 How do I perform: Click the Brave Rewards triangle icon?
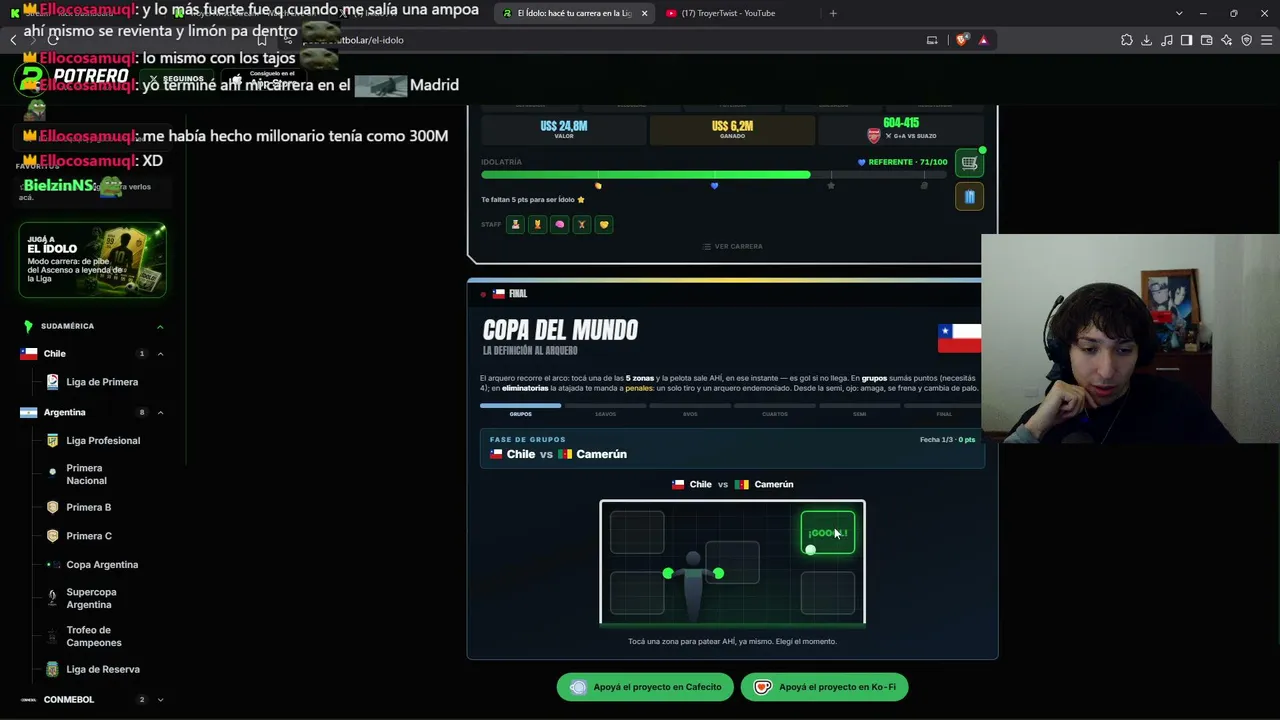coord(983,40)
